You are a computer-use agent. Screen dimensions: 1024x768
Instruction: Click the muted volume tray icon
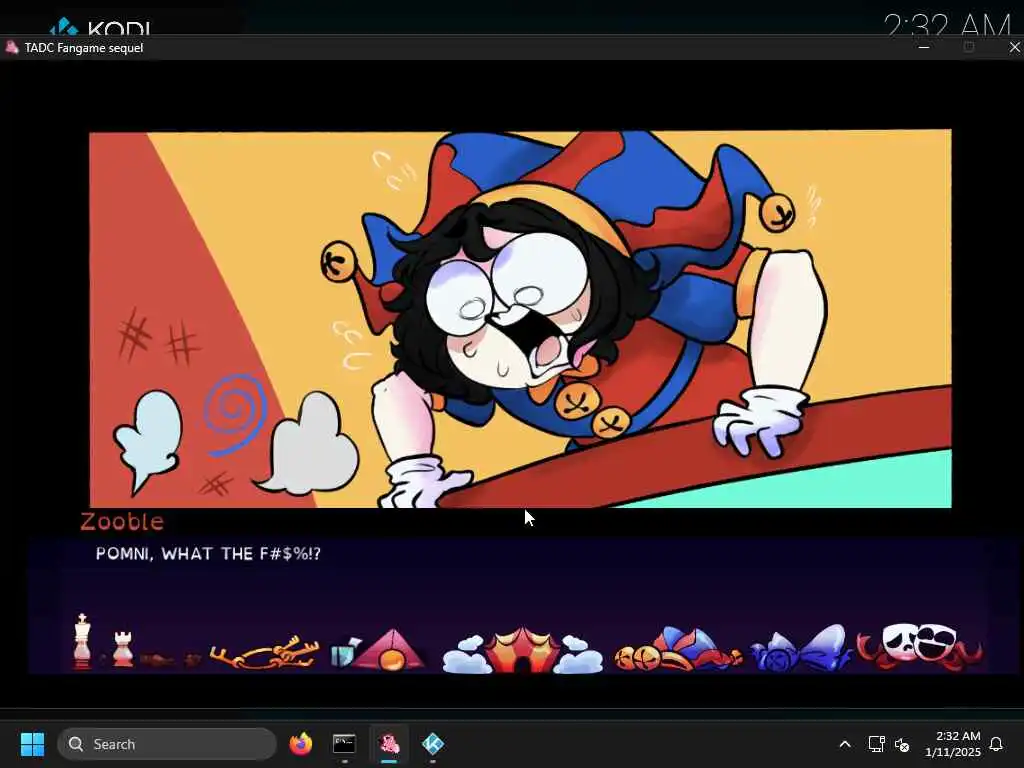[x=902, y=744]
